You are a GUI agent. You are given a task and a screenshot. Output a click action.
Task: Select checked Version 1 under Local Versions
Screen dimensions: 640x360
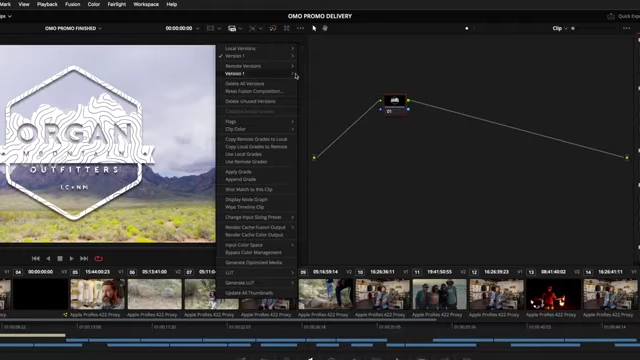[257, 56]
